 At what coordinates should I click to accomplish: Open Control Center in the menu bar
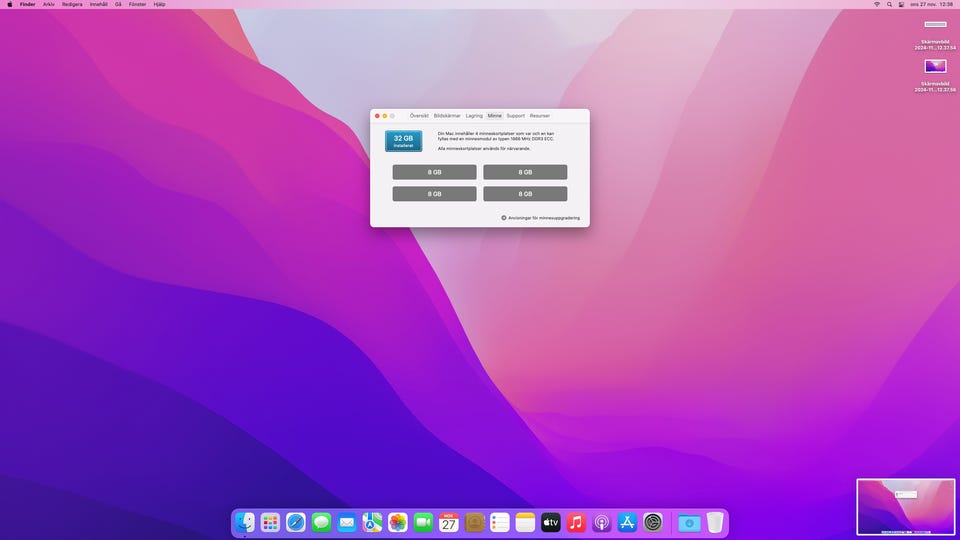pos(901,4)
